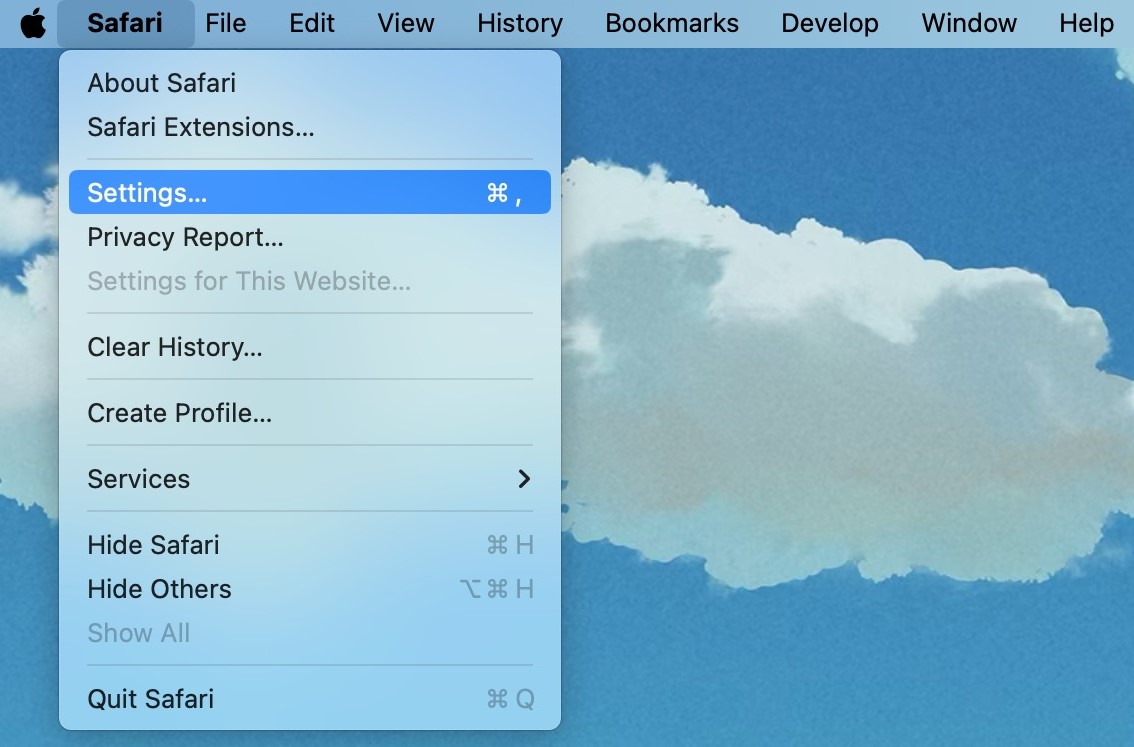1134x747 pixels.
Task: Open the Edit menu
Action: (312, 23)
